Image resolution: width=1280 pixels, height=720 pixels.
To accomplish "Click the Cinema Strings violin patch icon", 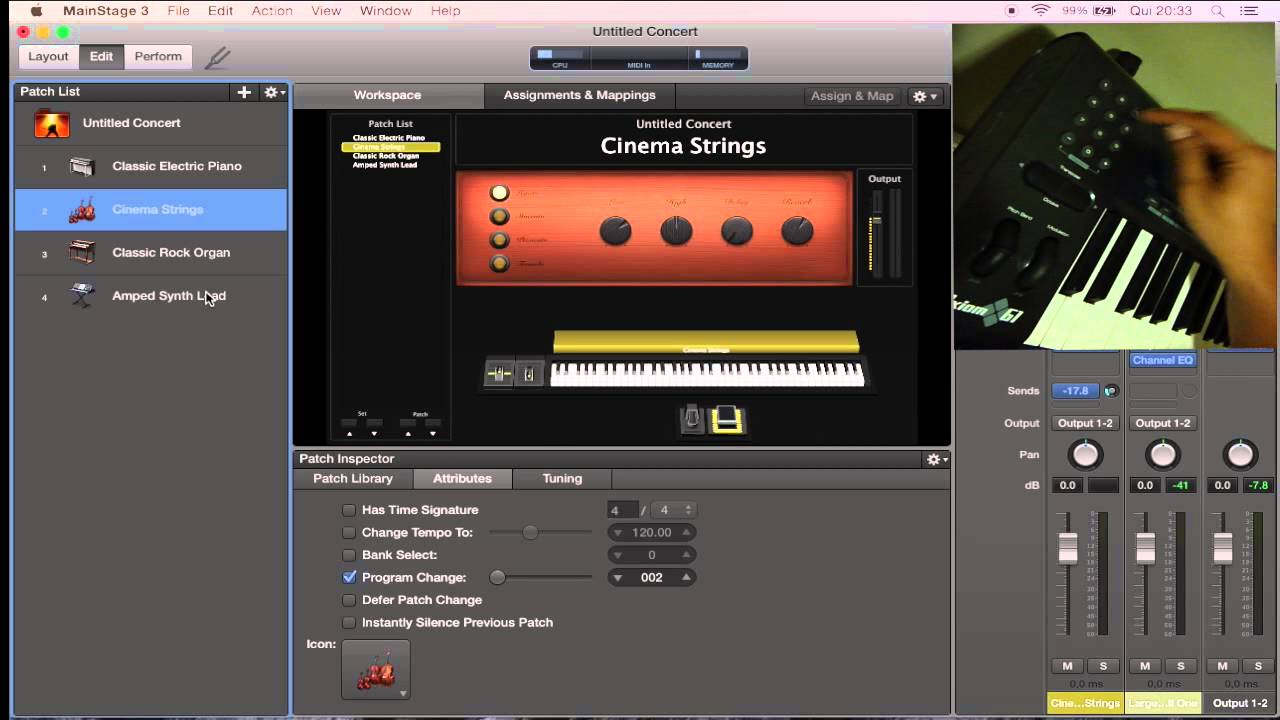I will coord(82,210).
